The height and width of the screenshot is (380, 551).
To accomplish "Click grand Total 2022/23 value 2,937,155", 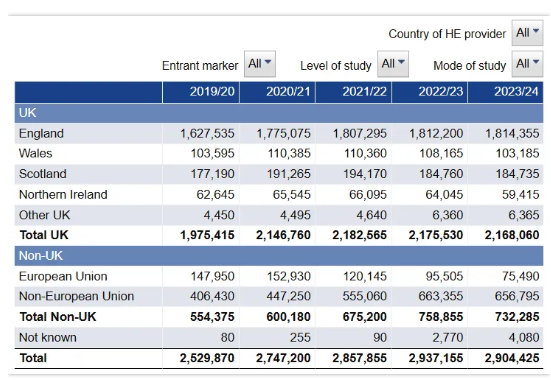I will click(x=436, y=358).
